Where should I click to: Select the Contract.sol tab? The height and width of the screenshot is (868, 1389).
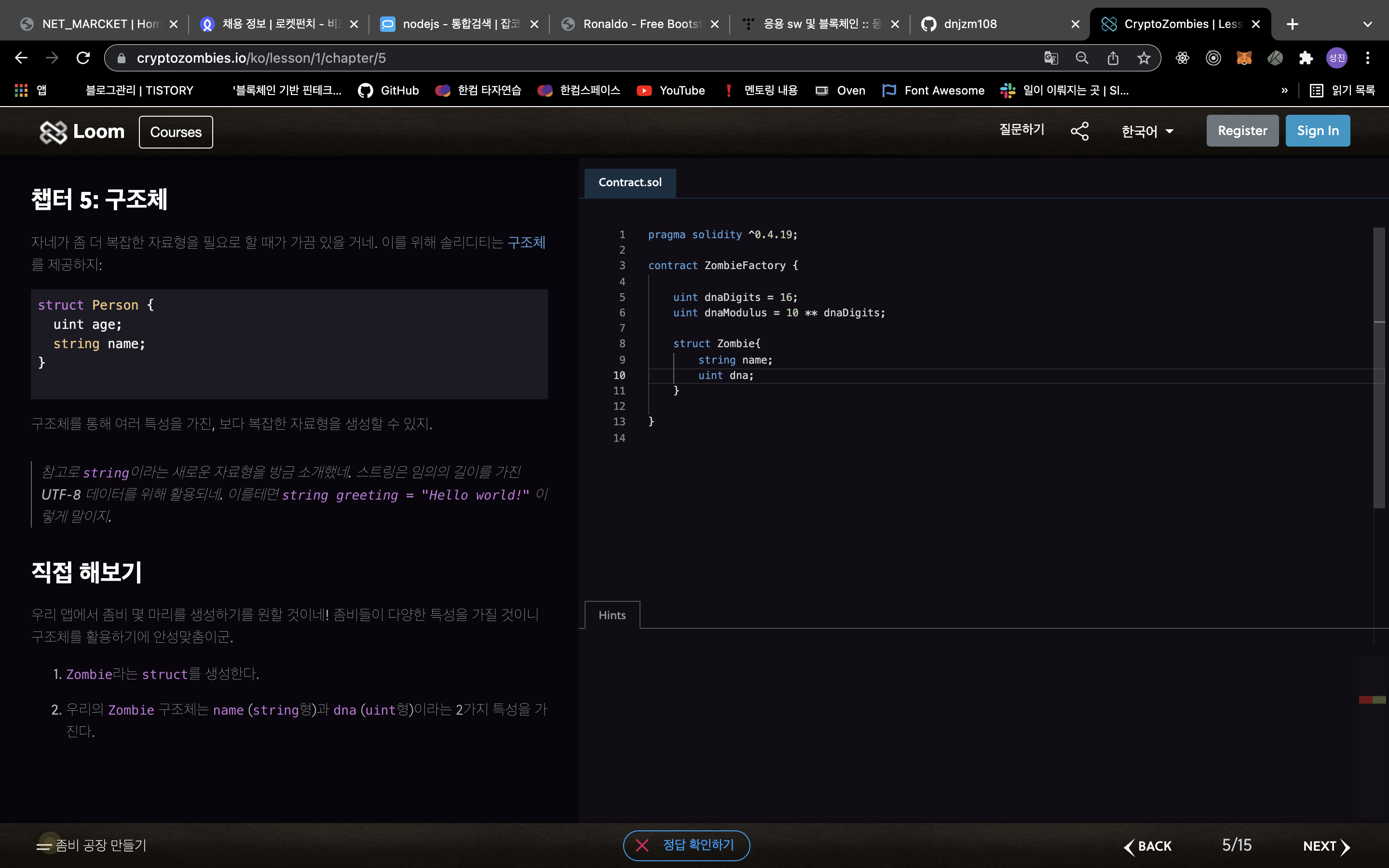(630, 183)
